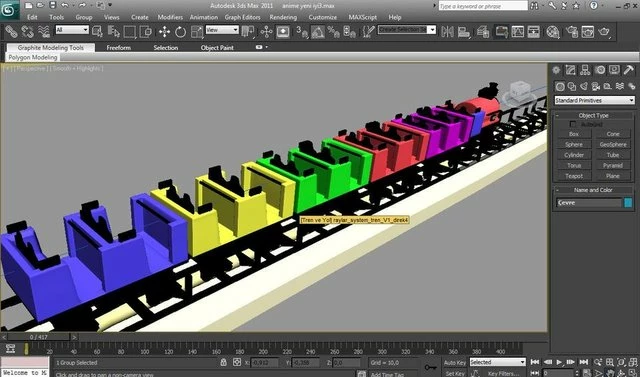
Task: Open the Hierarchy panel tab icon
Action: pos(585,70)
